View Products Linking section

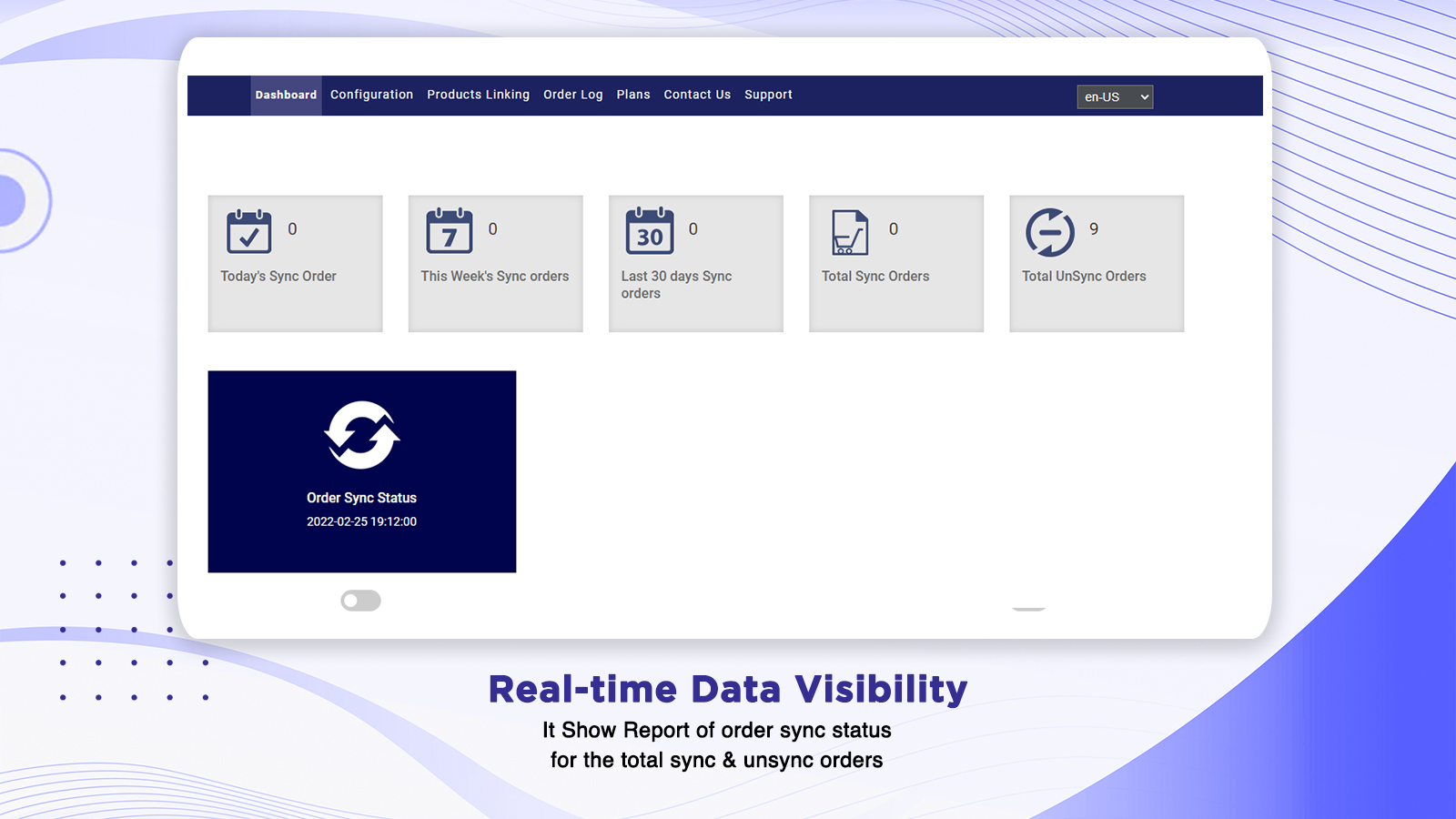coord(478,95)
